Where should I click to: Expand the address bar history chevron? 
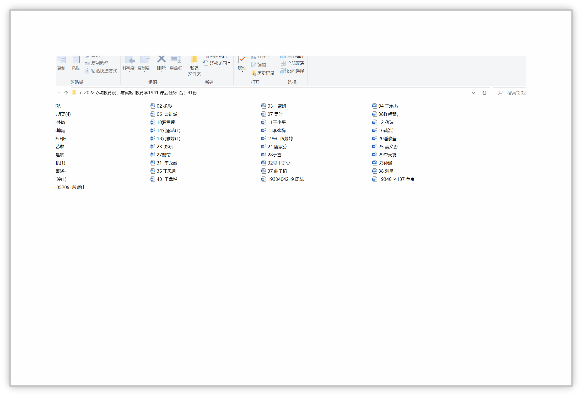click(x=473, y=93)
